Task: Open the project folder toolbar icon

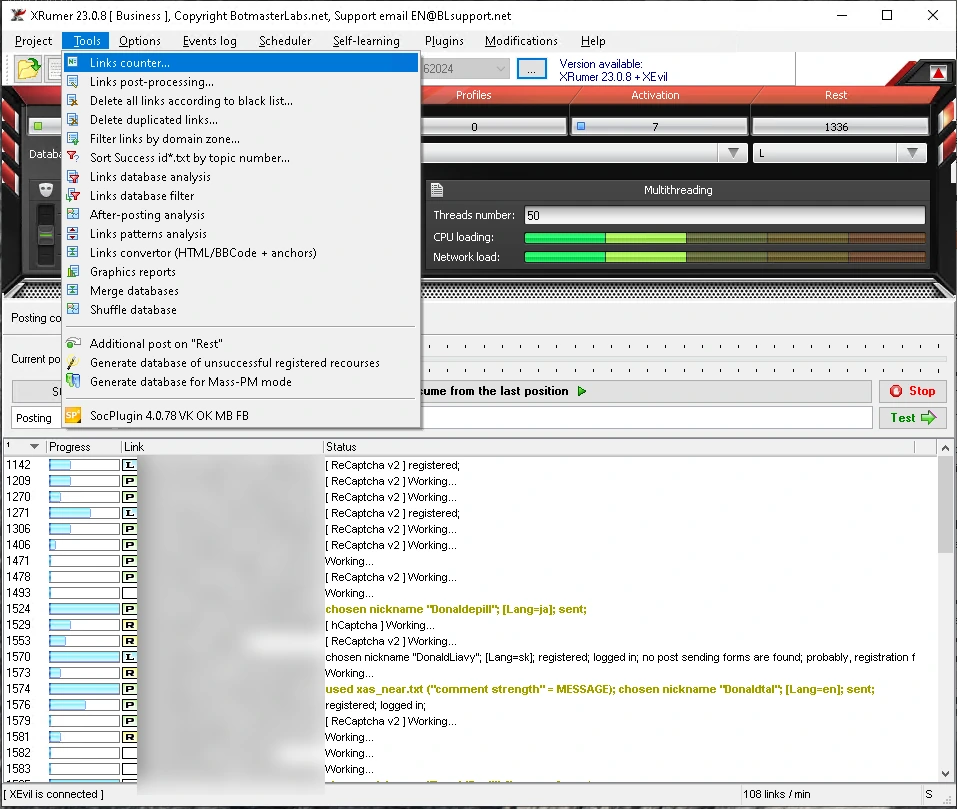Action: tap(29, 68)
